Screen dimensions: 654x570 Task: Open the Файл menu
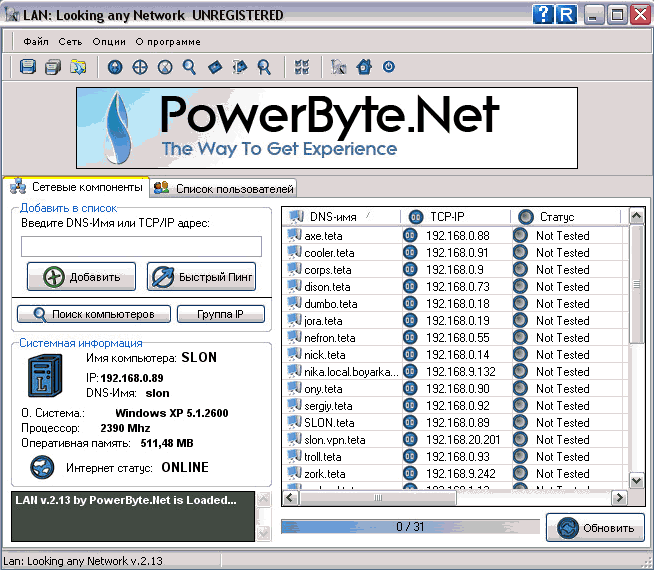click(36, 42)
